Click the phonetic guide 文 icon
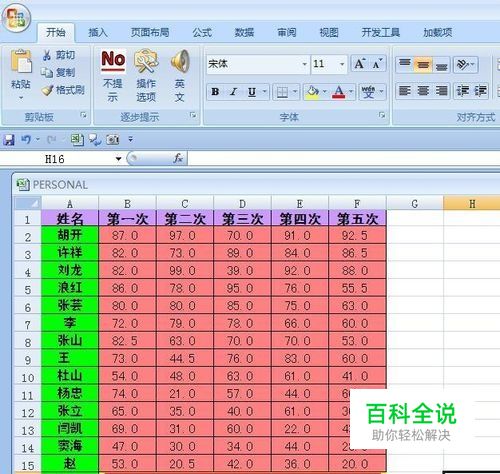 (368, 92)
